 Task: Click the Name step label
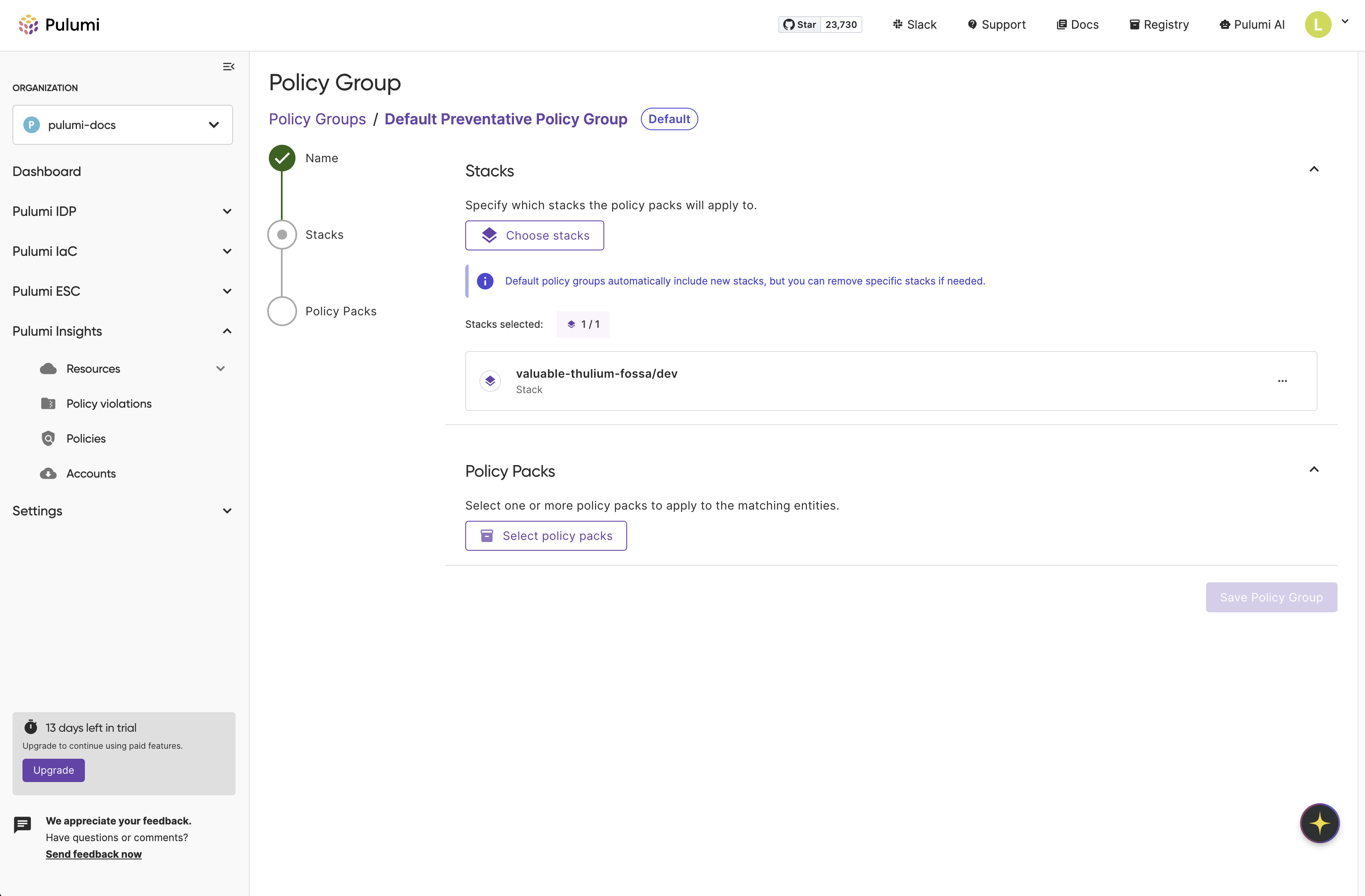pyautogui.click(x=322, y=158)
